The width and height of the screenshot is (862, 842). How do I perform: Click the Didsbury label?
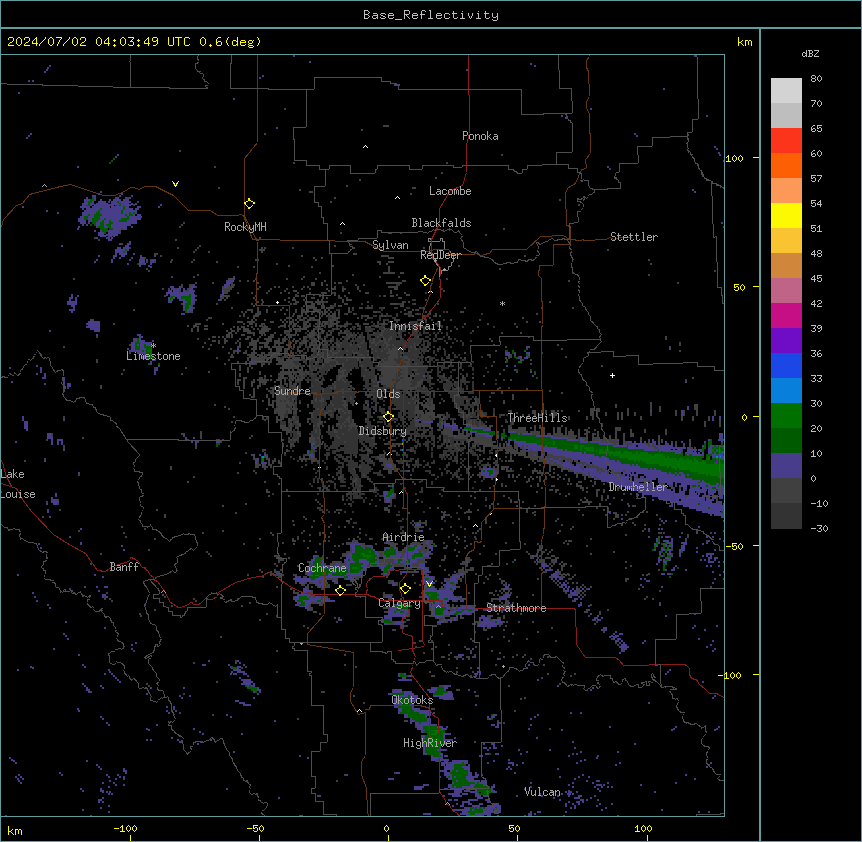click(x=383, y=431)
